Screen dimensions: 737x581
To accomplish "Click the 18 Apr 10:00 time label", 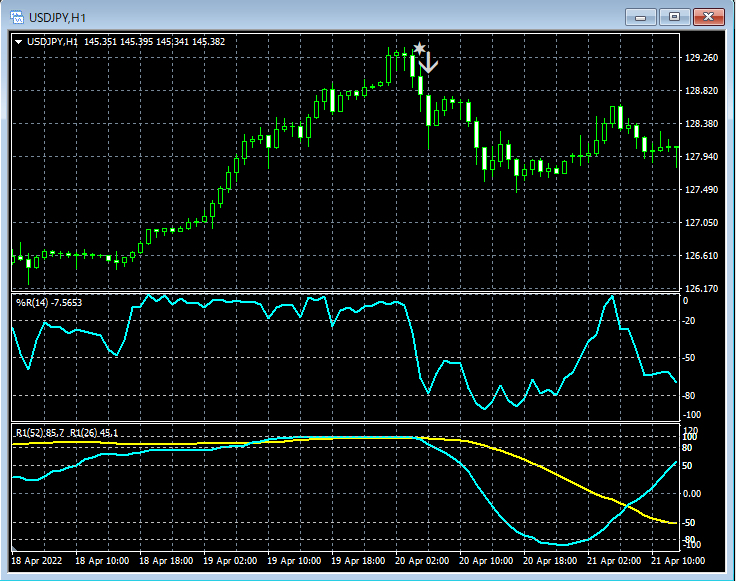I will pos(102,561).
